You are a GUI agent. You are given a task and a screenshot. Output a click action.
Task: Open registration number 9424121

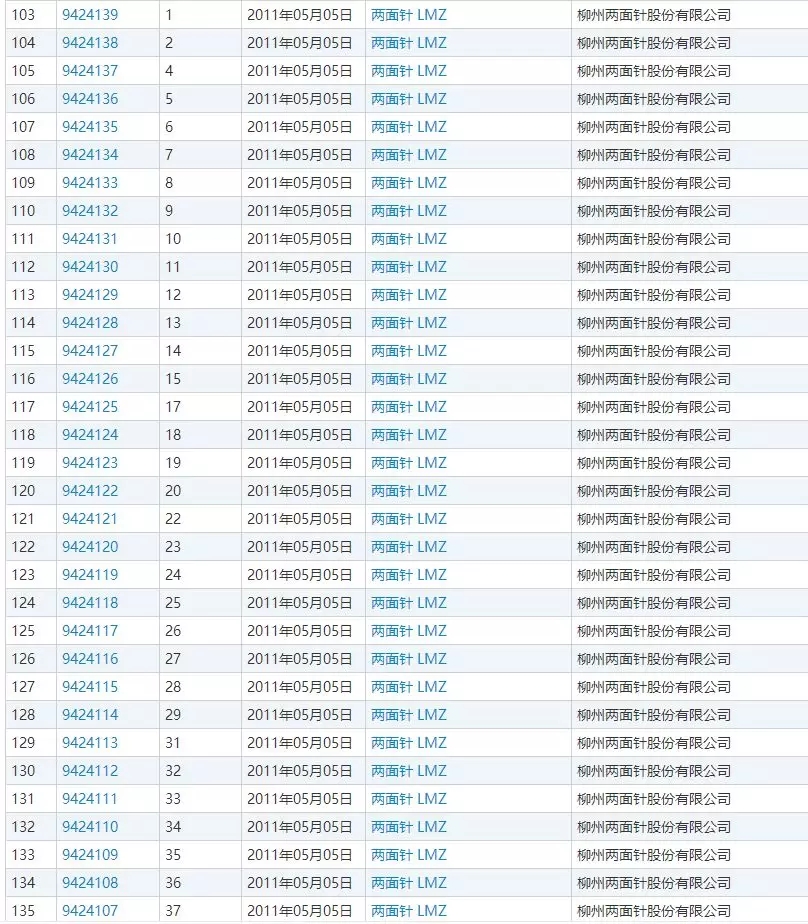click(90, 519)
